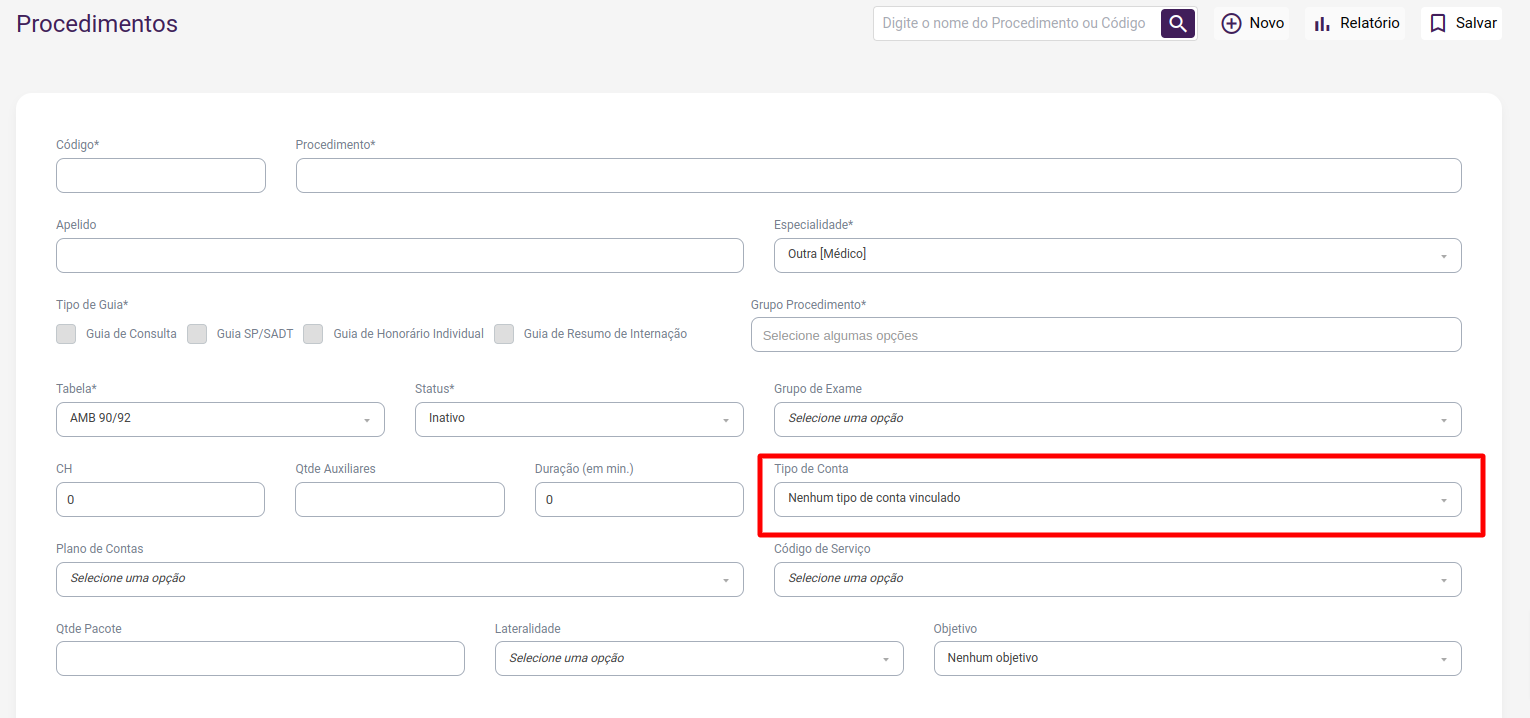Click the Relatório bar chart icon
This screenshot has width=1530, height=718.
[x=1322, y=23]
